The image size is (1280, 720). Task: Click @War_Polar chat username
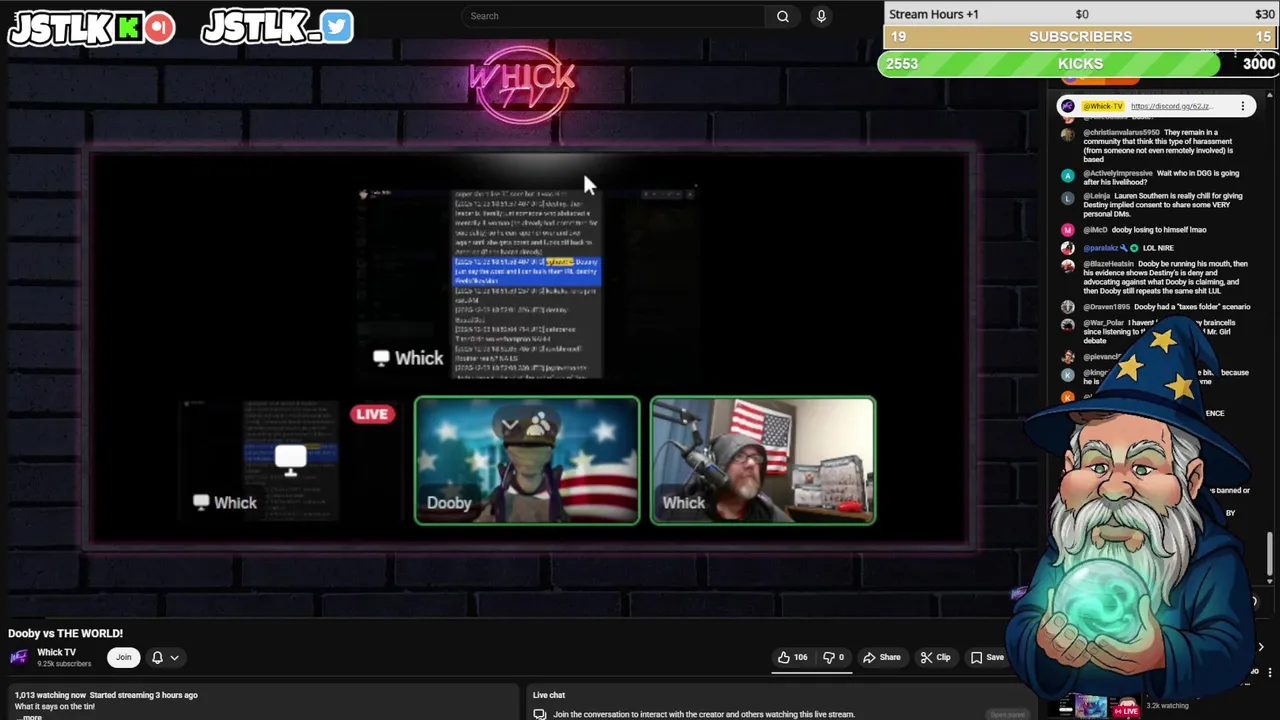point(1104,323)
